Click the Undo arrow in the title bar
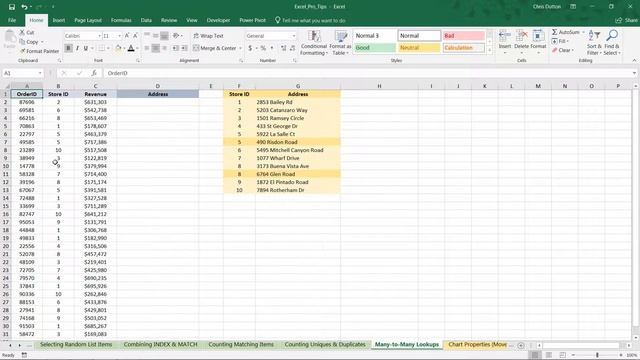The image size is (640, 360). coord(24,7)
